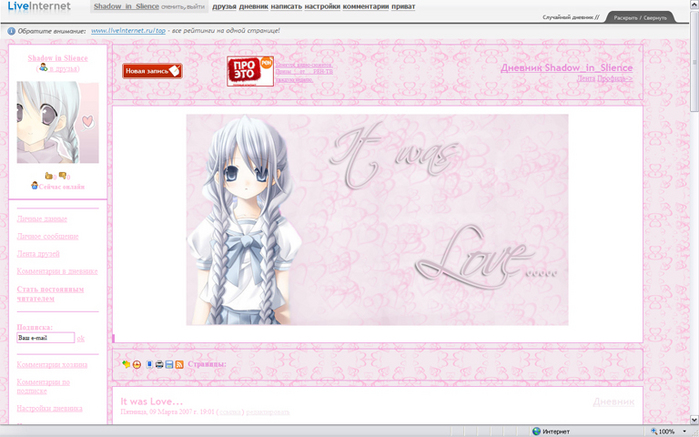Open the 'дневник' menu item

[254, 7]
